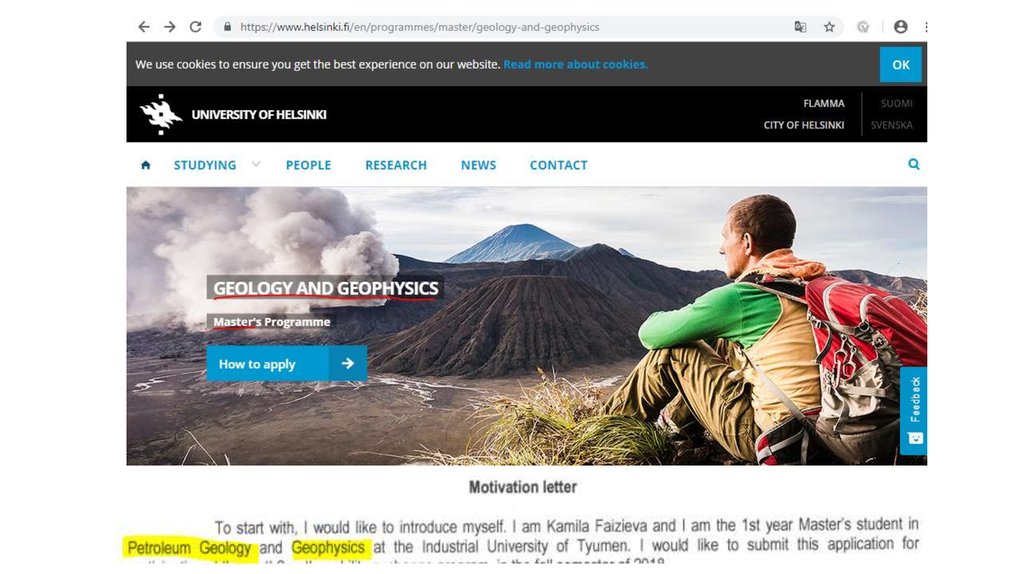The width and height of the screenshot is (1024, 574).
Task: Open the translate page icon
Action: (x=800, y=27)
